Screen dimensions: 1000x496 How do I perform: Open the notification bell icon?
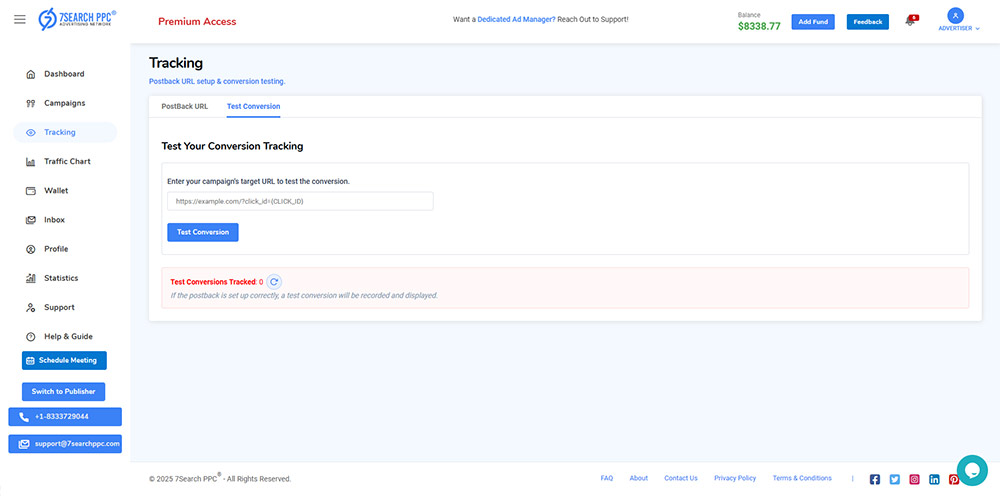click(x=910, y=21)
